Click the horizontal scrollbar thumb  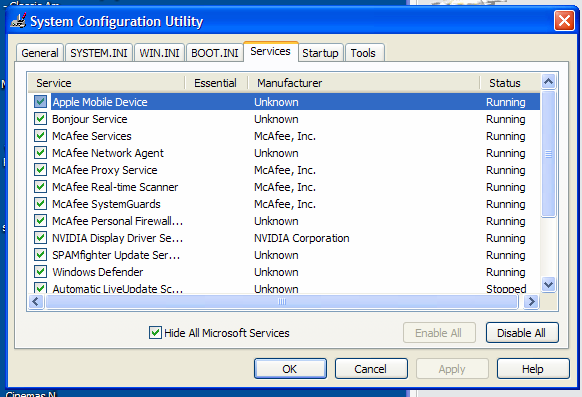tap(282, 302)
